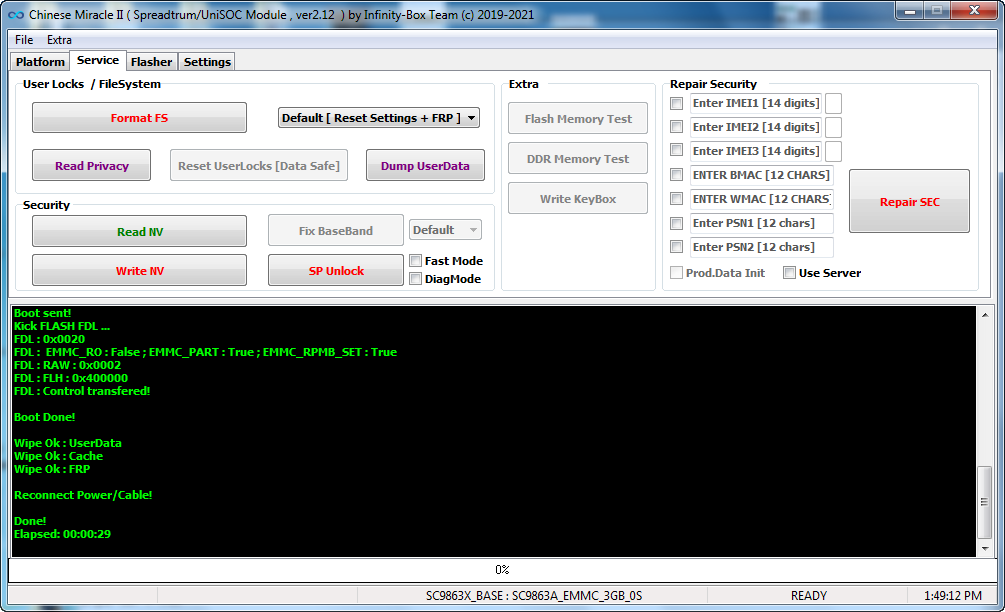Viewport: 1005px width, 612px height.
Task: Click the DDR Memory Test button
Action: pyautogui.click(x=577, y=158)
